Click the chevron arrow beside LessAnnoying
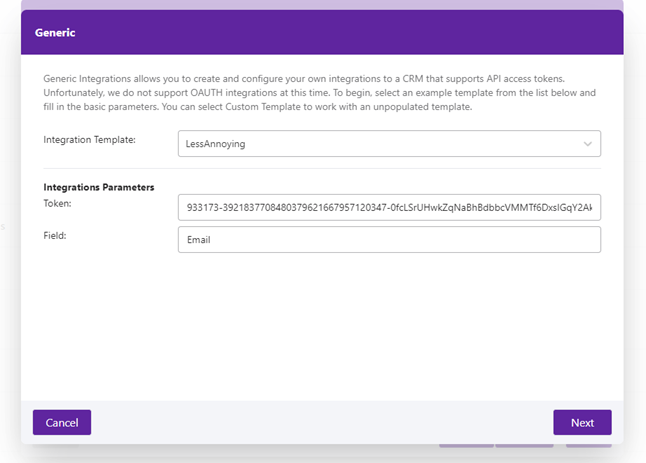This screenshot has width=646, height=463. tap(587, 144)
